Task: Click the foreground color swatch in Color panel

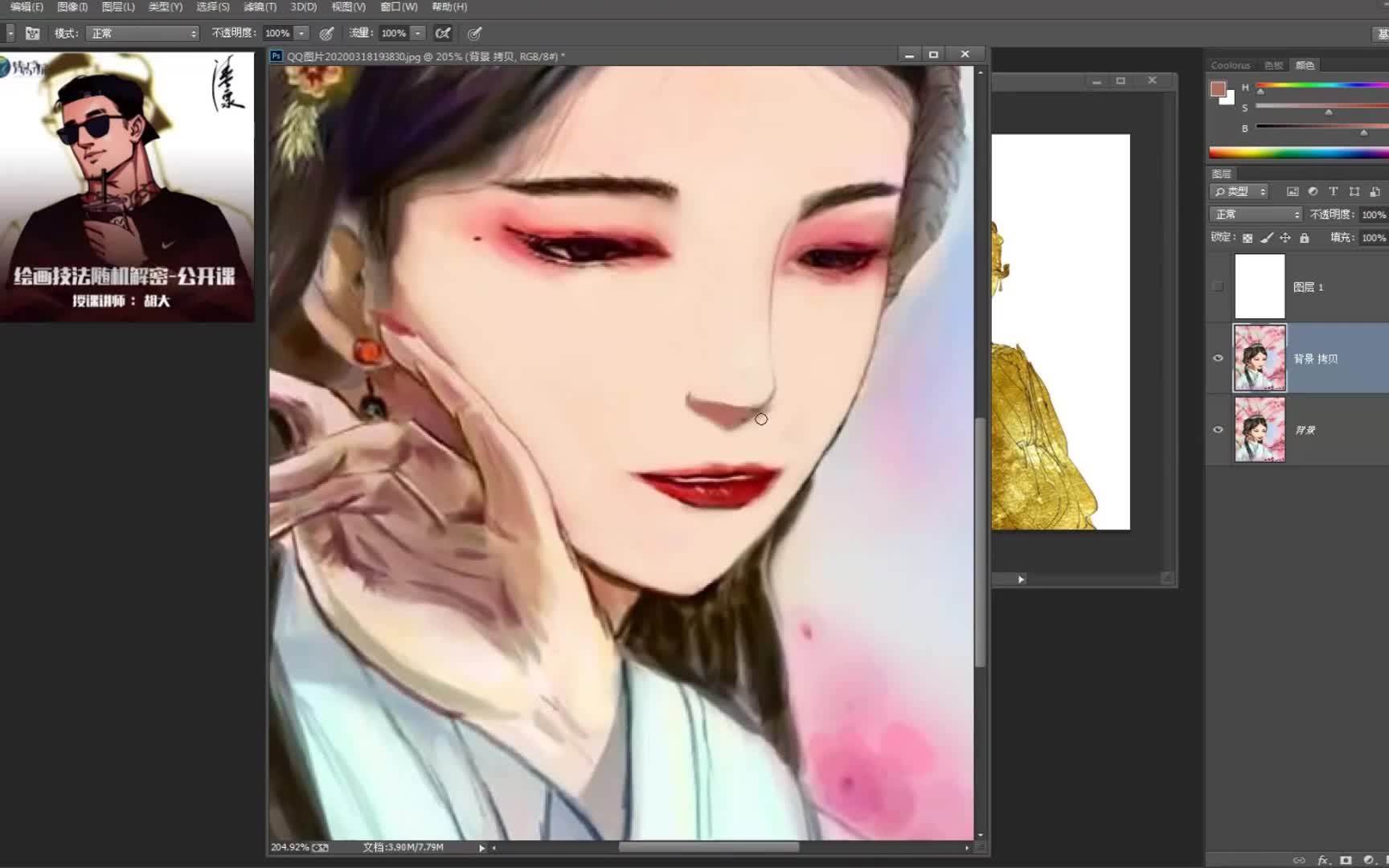Action: point(1216,90)
